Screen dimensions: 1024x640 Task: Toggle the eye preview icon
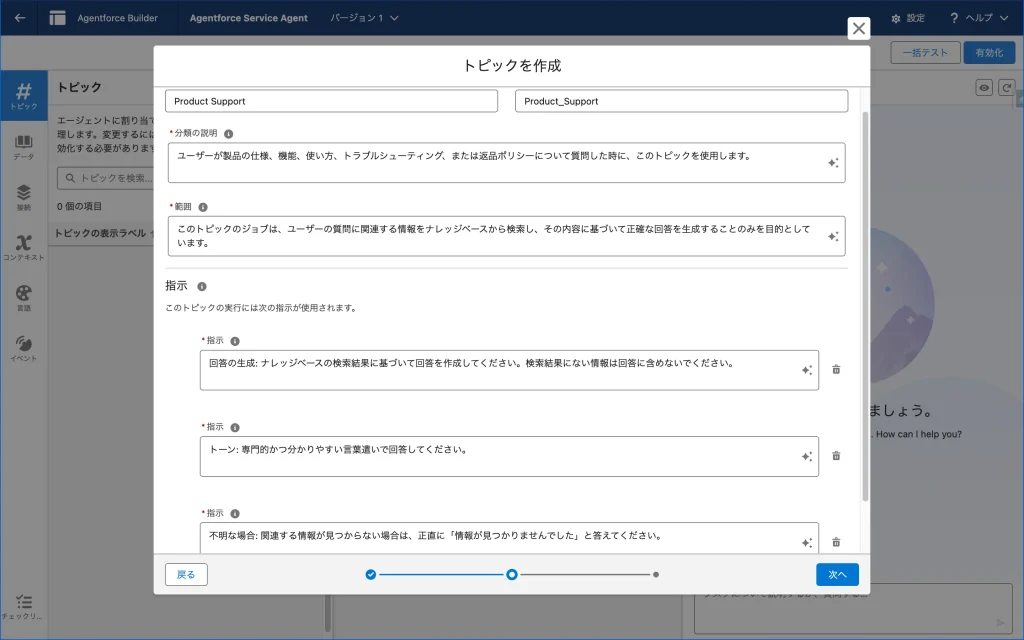point(984,88)
